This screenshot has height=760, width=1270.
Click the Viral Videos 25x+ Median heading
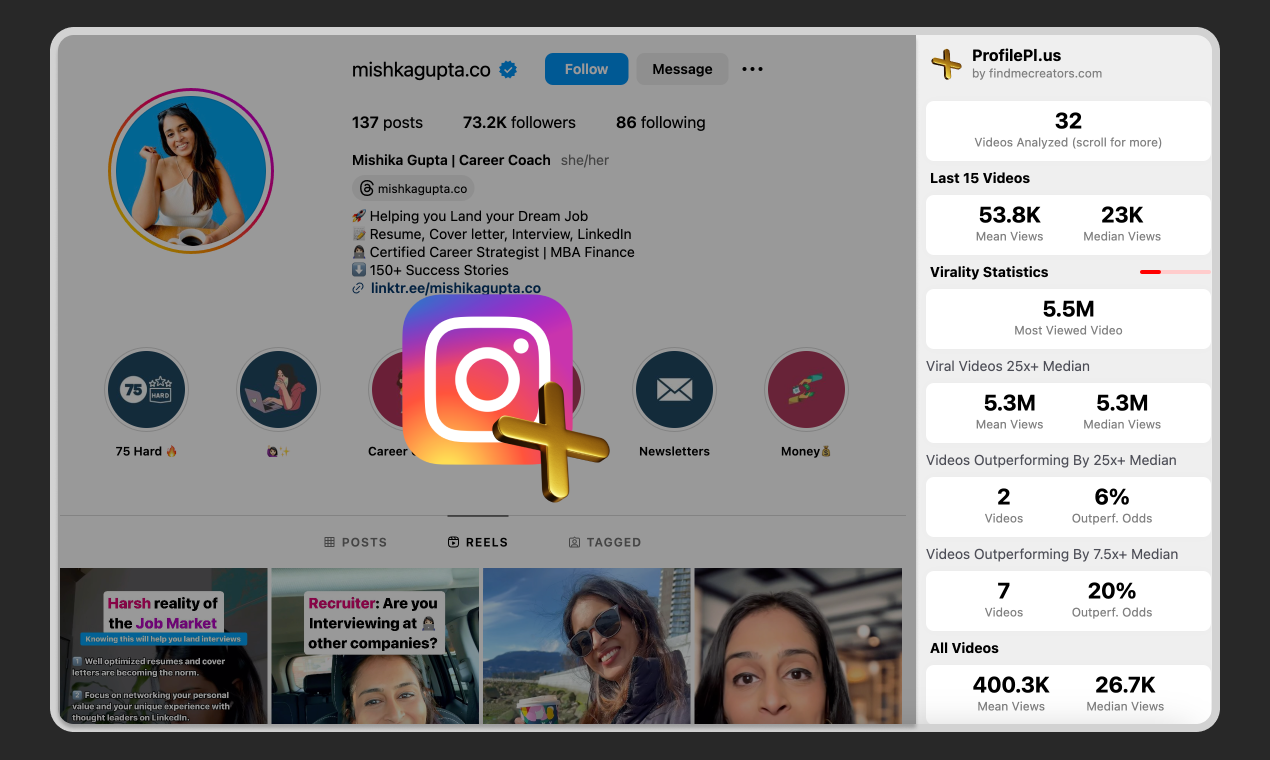(x=1008, y=366)
